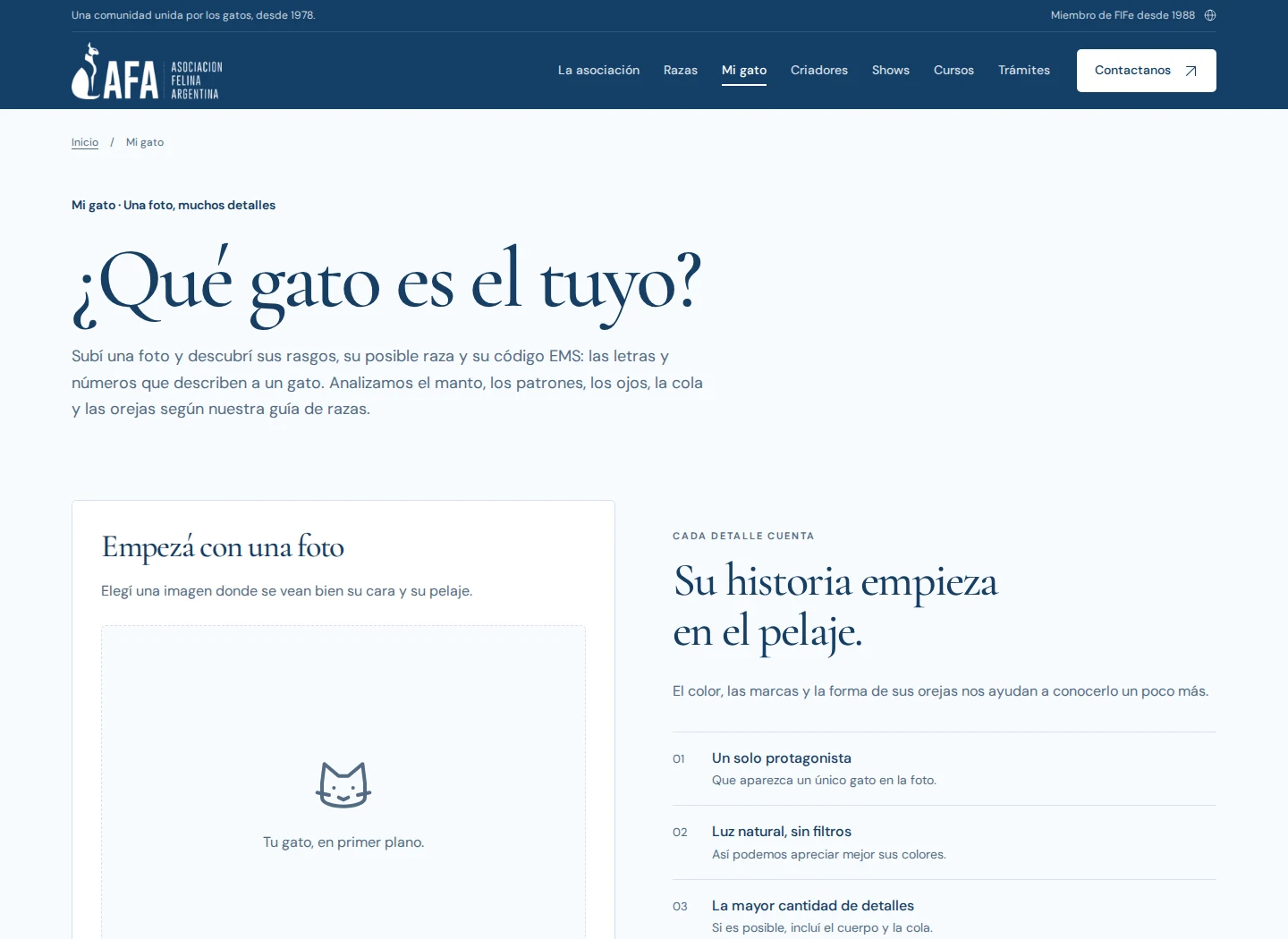Navigate to Shows
Screen dimensions: 1288x939
(x=891, y=70)
